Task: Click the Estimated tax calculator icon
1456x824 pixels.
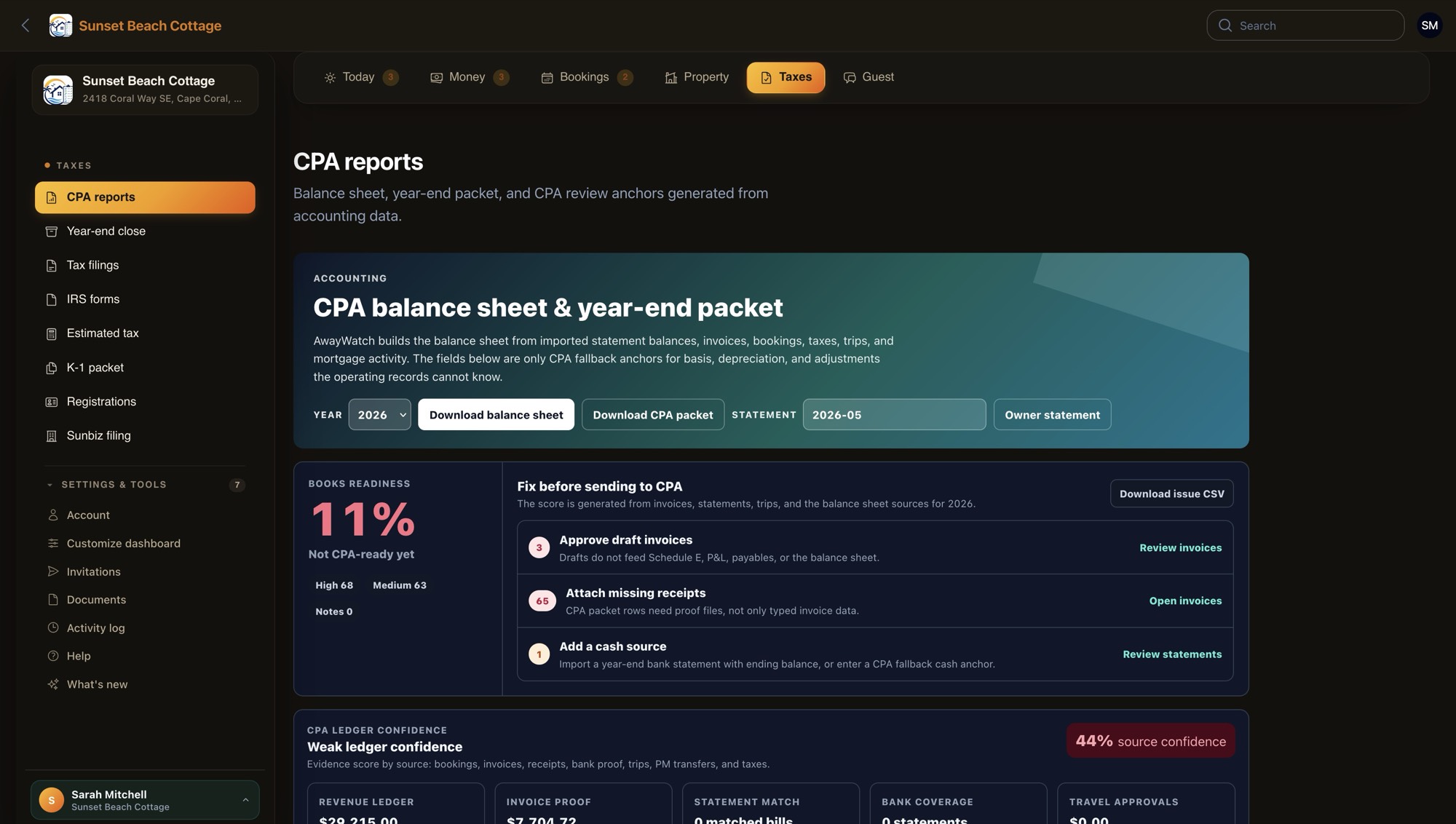Action: click(52, 333)
